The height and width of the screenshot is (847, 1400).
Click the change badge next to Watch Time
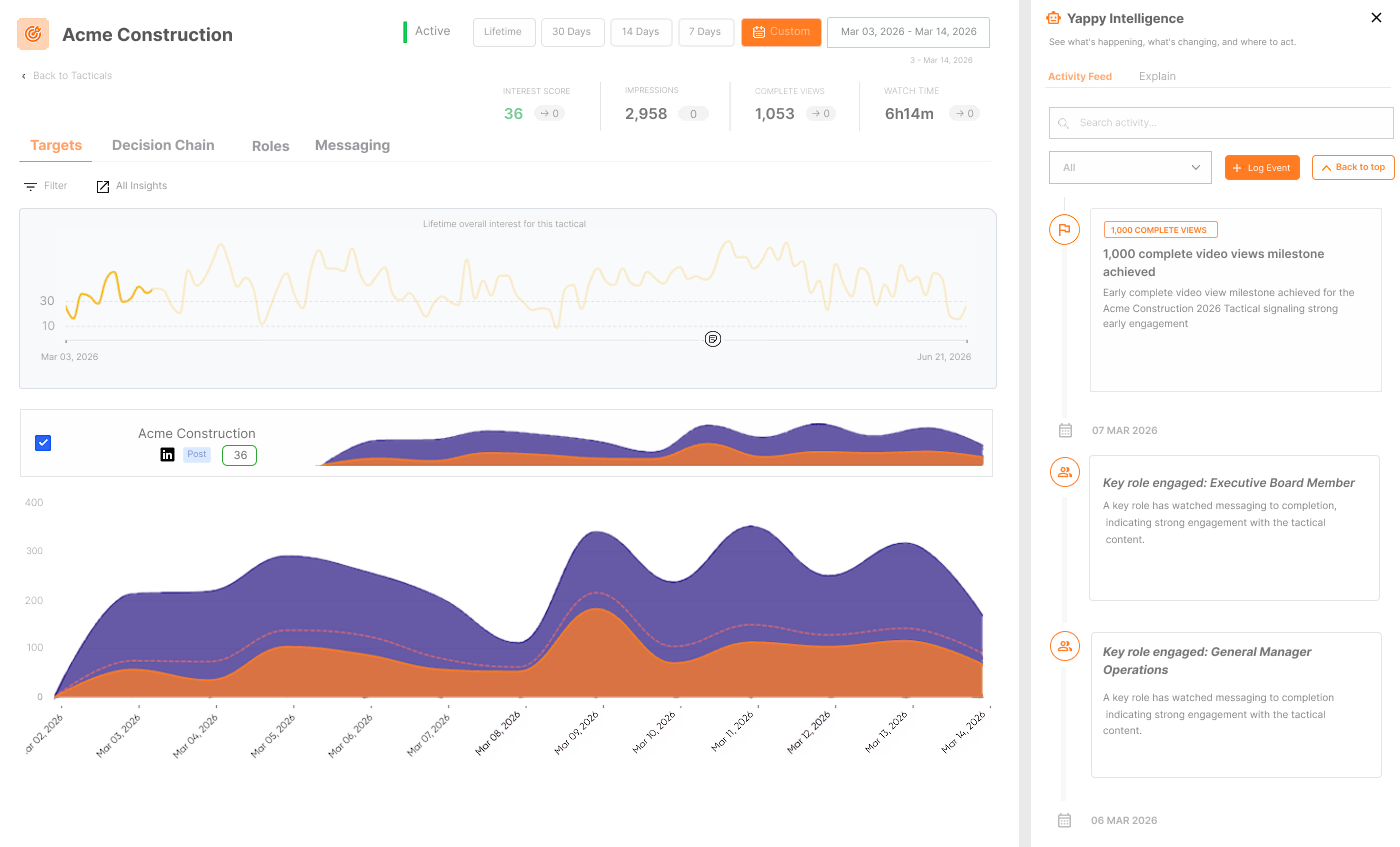(x=964, y=114)
